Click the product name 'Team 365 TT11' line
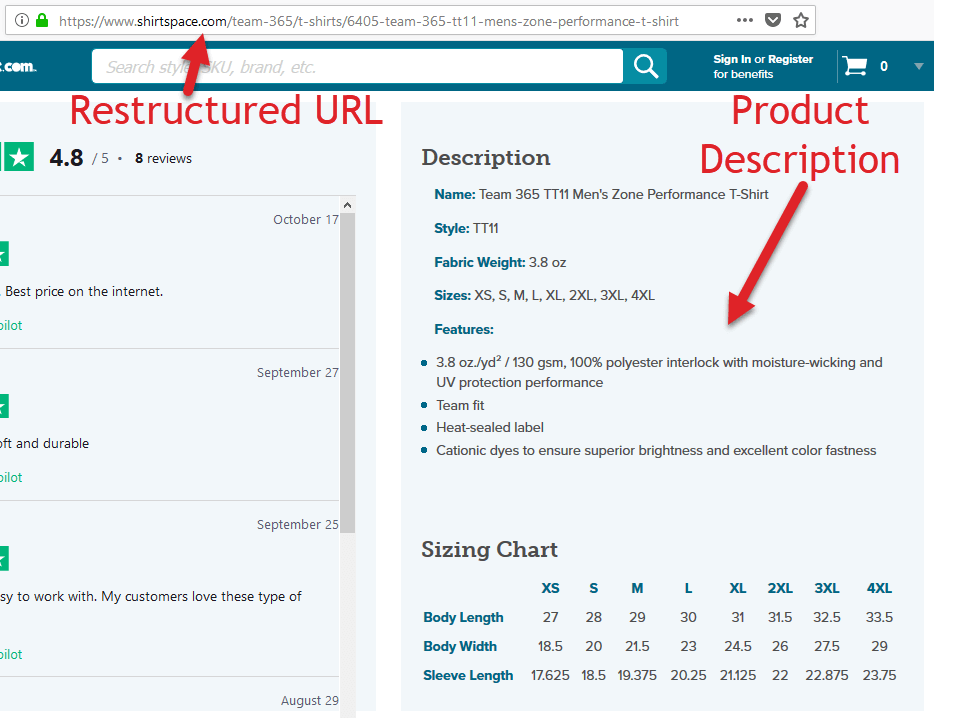Image resolution: width=973 pixels, height=718 pixels. (x=601, y=194)
